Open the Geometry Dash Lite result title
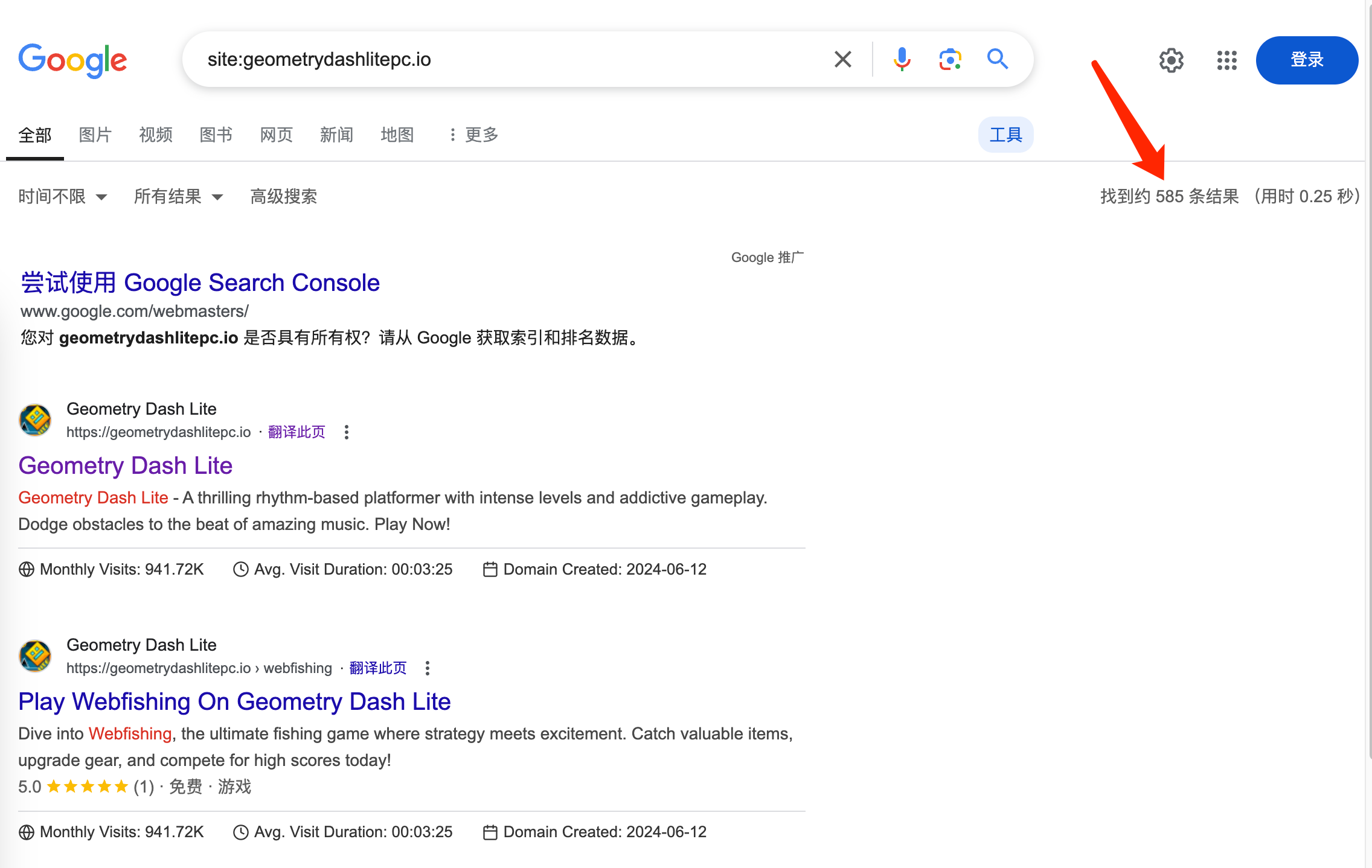The image size is (1372, 868). point(126,465)
